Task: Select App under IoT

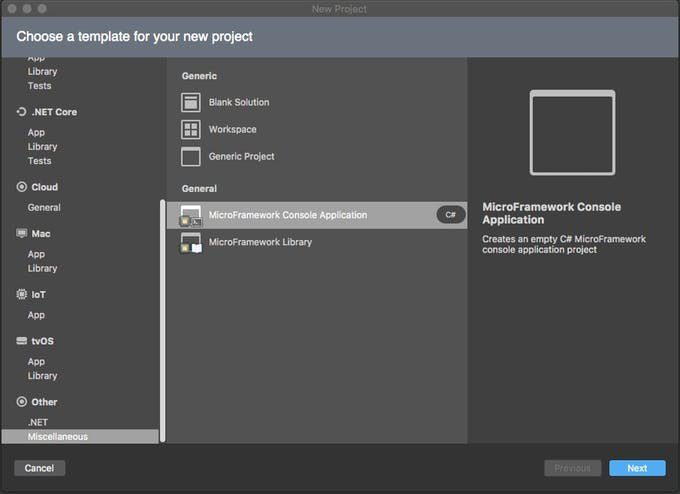Action: pos(36,315)
